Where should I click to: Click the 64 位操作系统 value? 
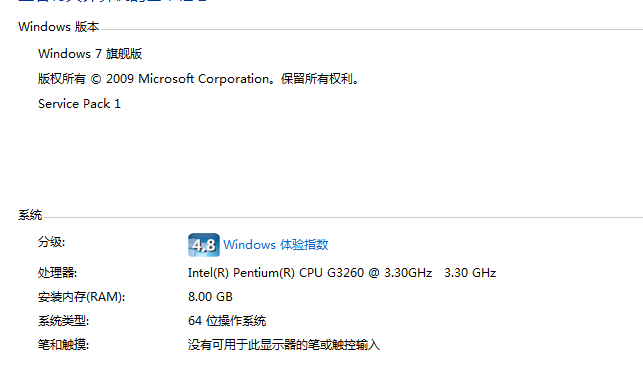[227, 321]
